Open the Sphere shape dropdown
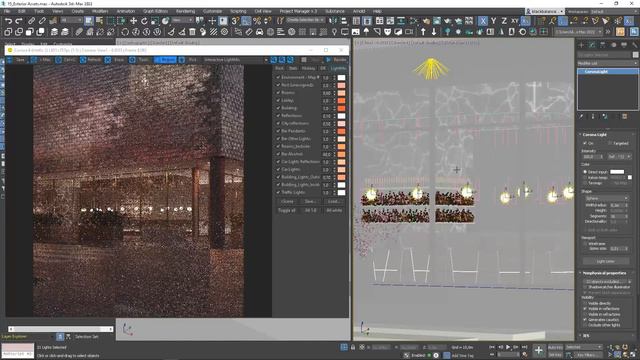640x360 pixels. coord(606,198)
